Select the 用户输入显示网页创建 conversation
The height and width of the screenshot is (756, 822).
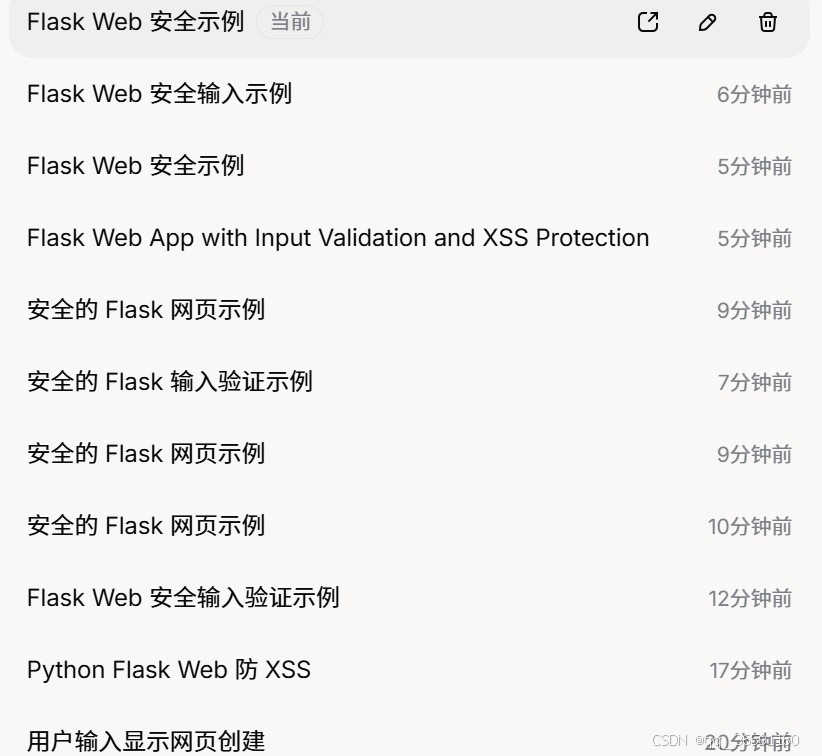pyautogui.click(x=145, y=741)
